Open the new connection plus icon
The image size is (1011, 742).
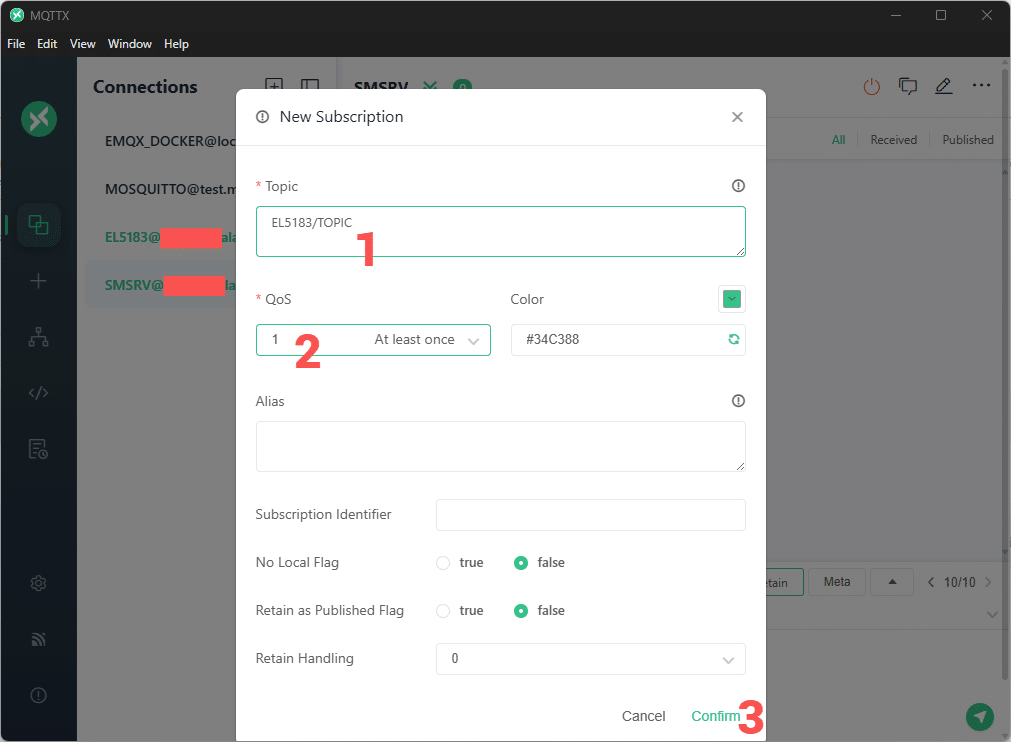[38, 281]
